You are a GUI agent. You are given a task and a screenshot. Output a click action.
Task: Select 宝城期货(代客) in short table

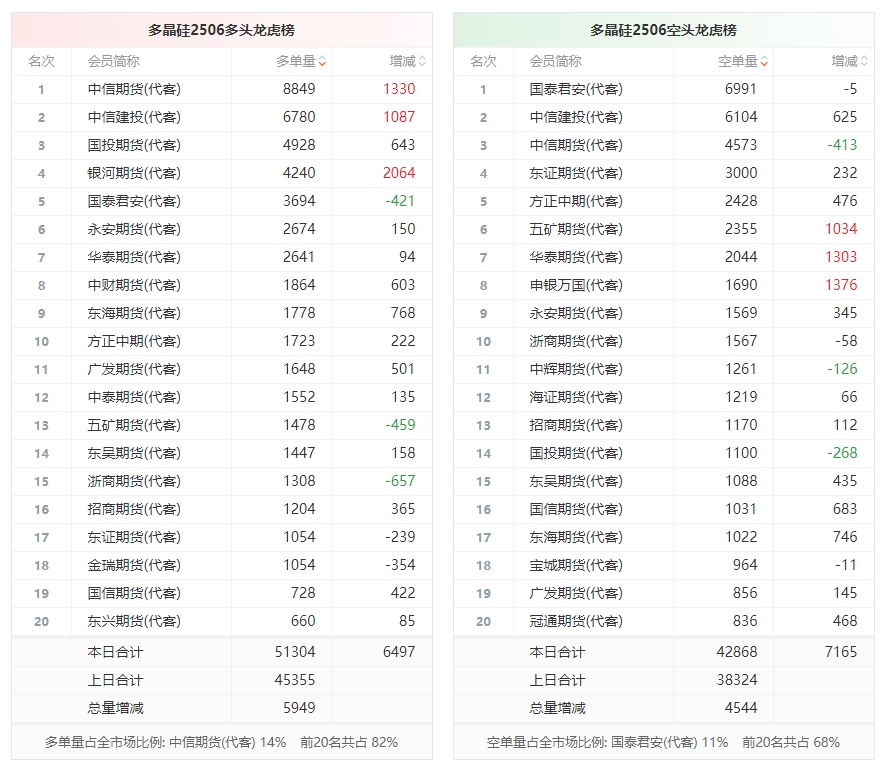(576, 565)
